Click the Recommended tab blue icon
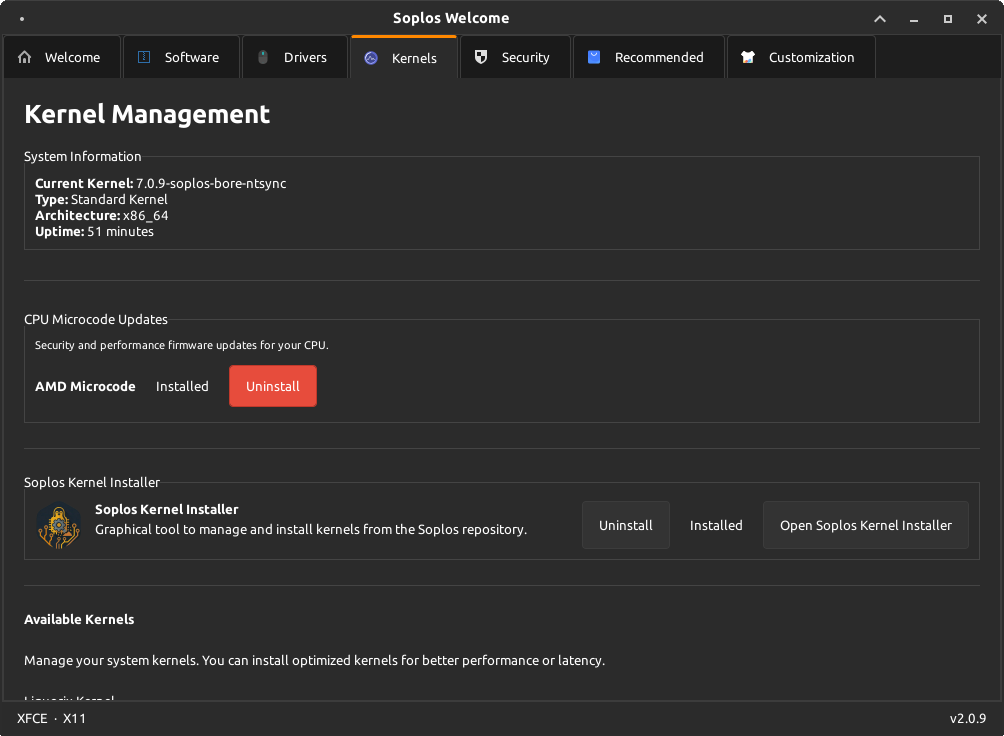The width and height of the screenshot is (1004, 736). tap(594, 57)
